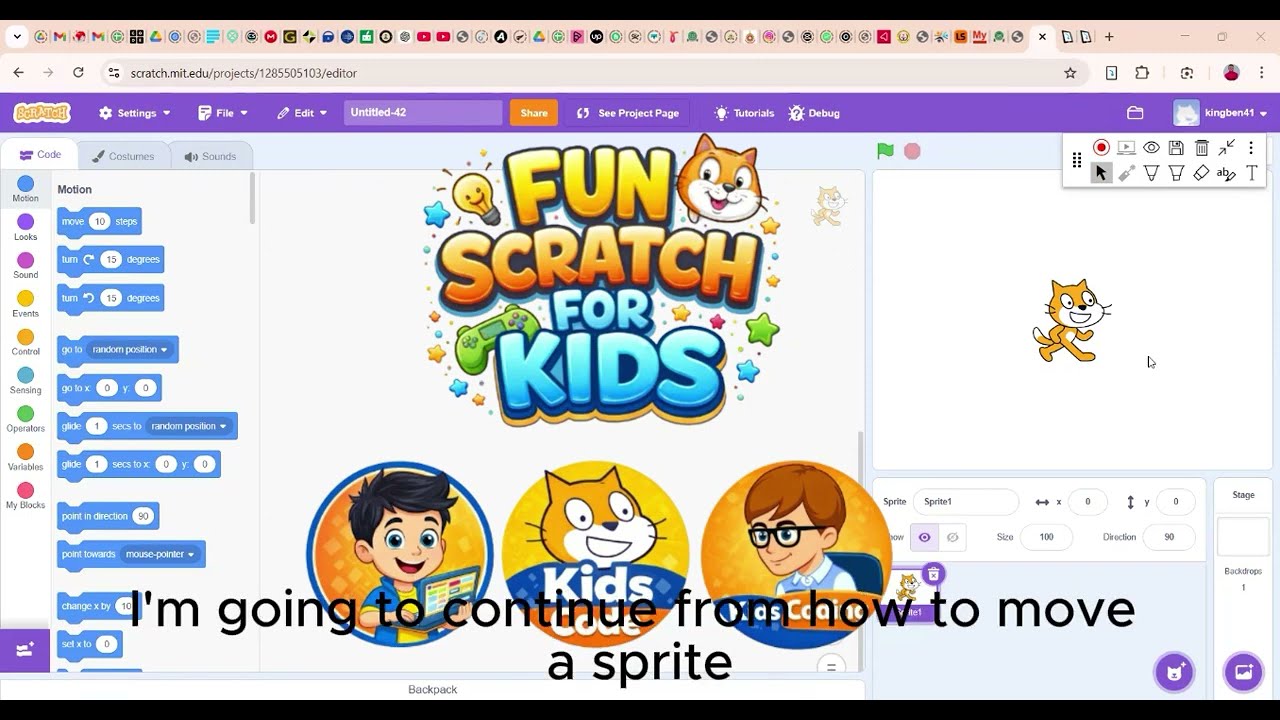This screenshot has height=720, width=1280.
Task: Click the orange Share button
Action: pos(534,113)
